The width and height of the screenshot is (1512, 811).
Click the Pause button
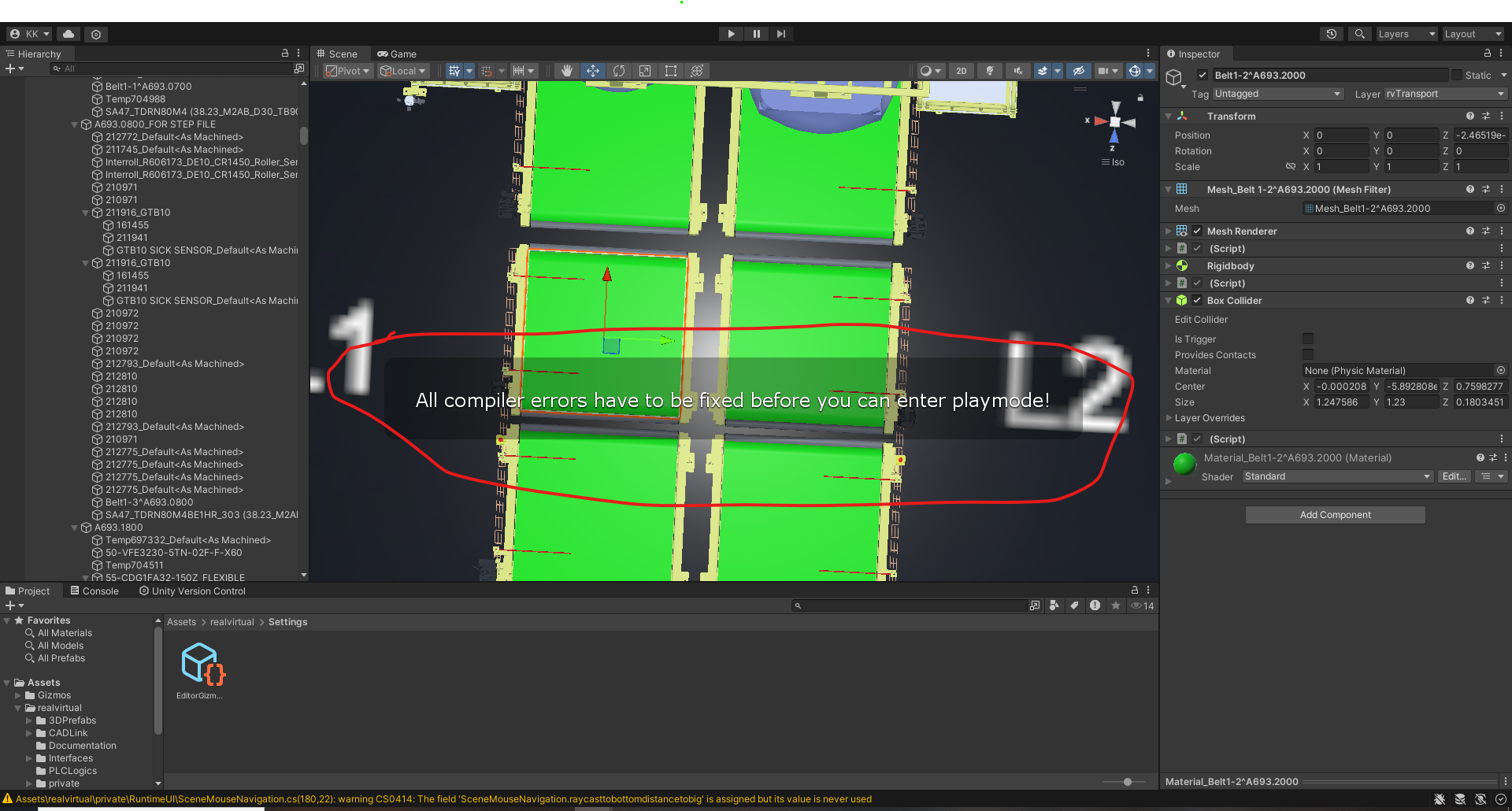pyautogui.click(x=756, y=34)
